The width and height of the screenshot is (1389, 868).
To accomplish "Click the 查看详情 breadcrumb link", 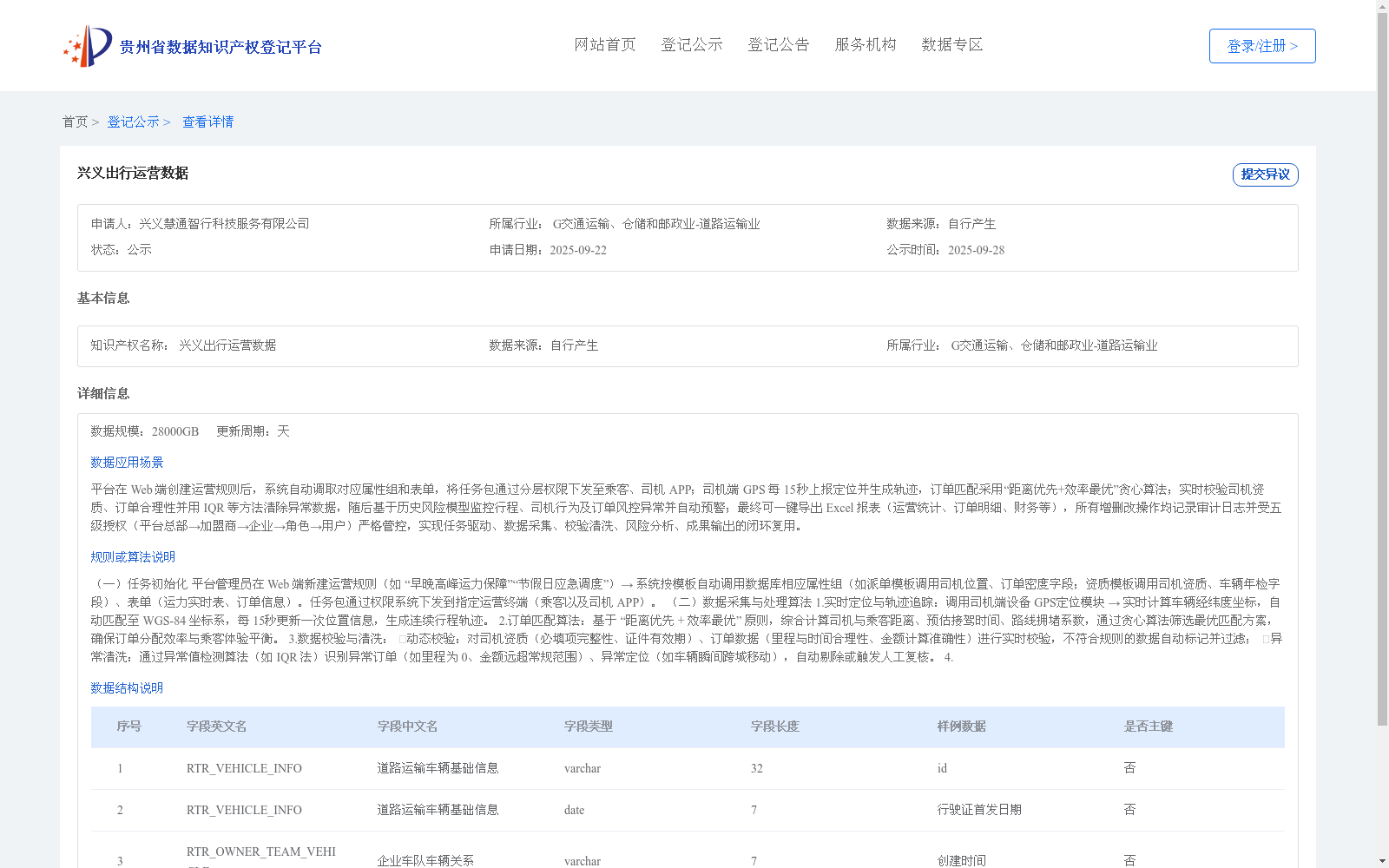I will pyautogui.click(x=207, y=122).
